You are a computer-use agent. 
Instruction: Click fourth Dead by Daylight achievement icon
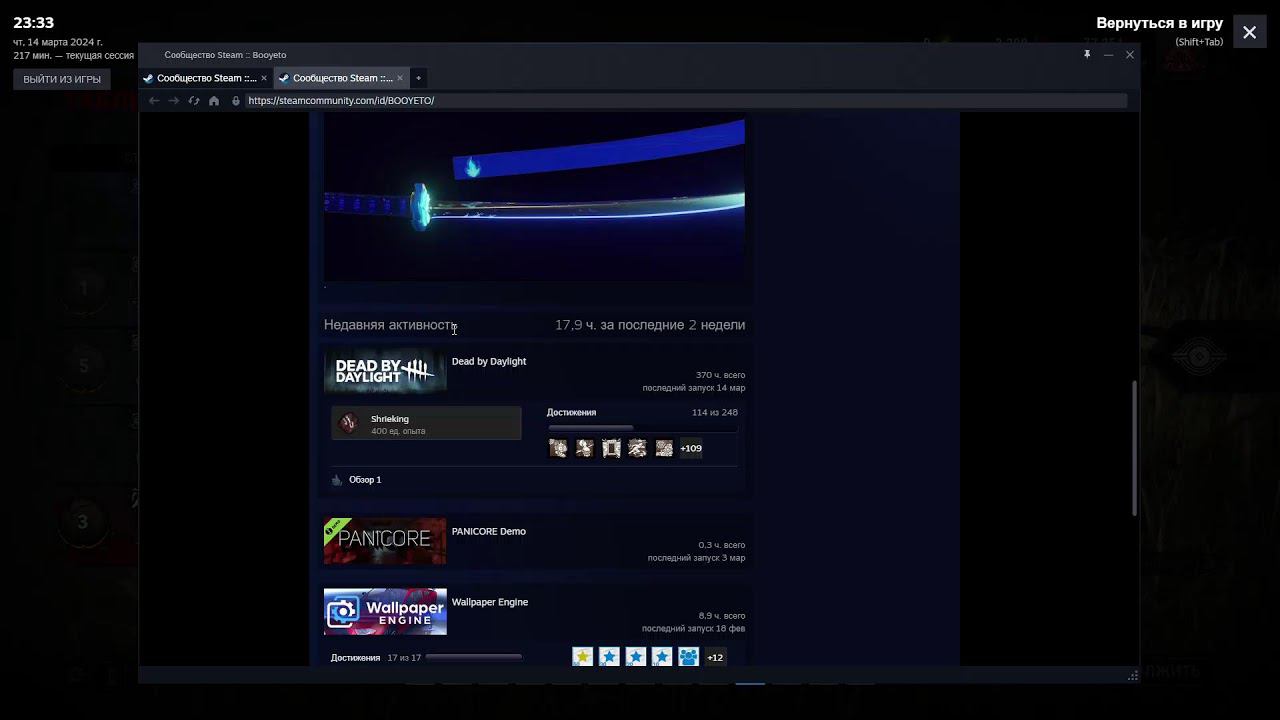[637, 449]
